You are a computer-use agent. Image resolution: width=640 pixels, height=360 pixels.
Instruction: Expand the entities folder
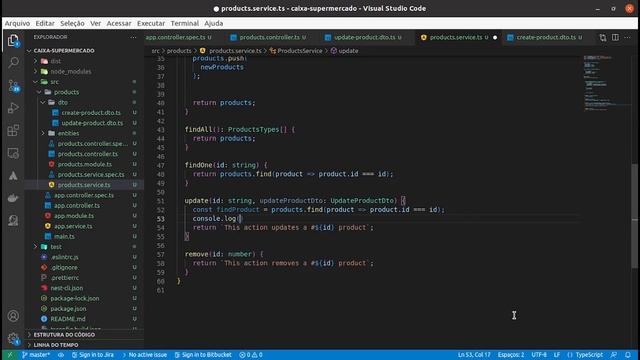click(x=68, y=133)
